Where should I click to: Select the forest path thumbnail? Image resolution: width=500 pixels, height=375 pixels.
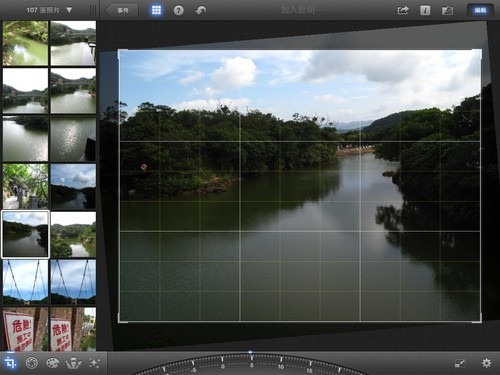tap(25, 186)
